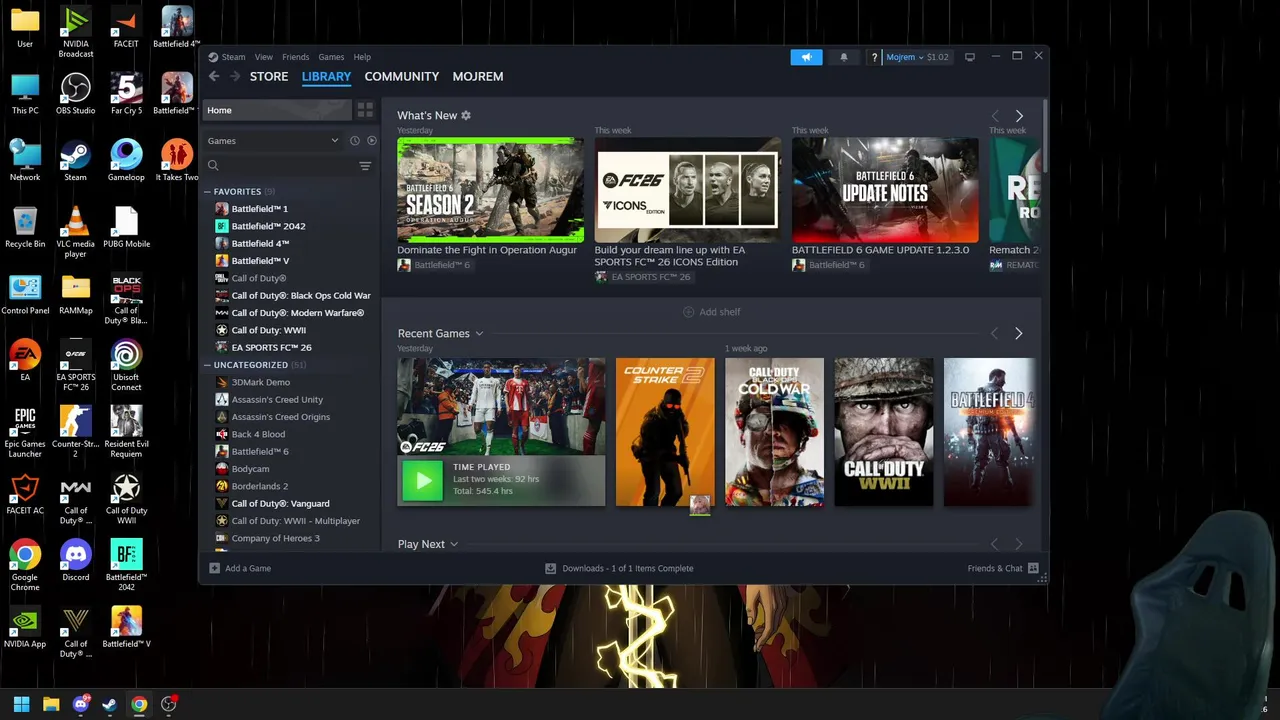The height and width of the screenshot is (720, 1280).
Task: Open the Games menu
Action: point(331,57)
